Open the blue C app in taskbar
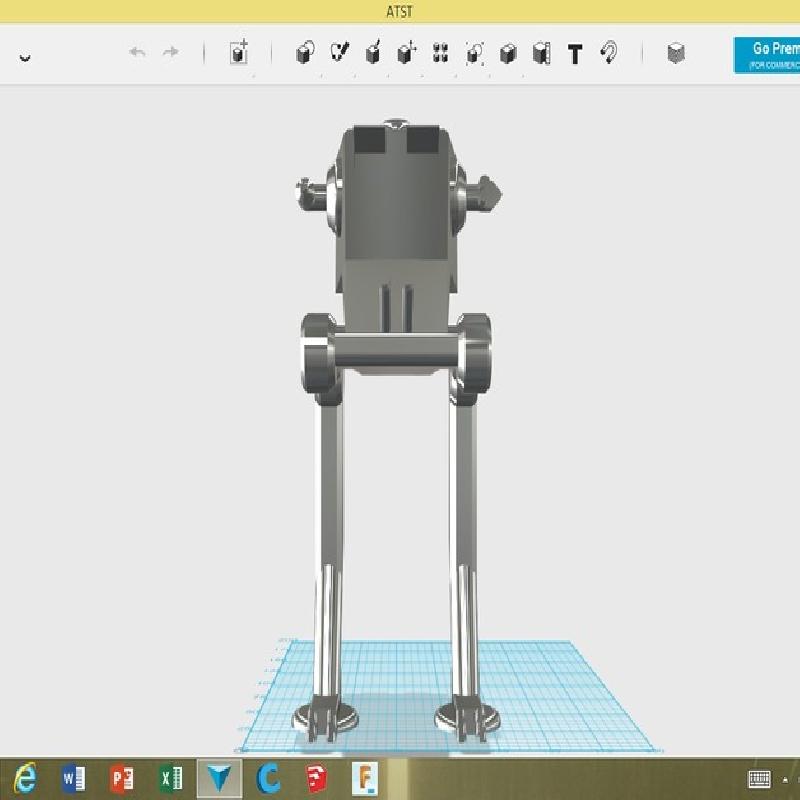 (x=268, y=779)
